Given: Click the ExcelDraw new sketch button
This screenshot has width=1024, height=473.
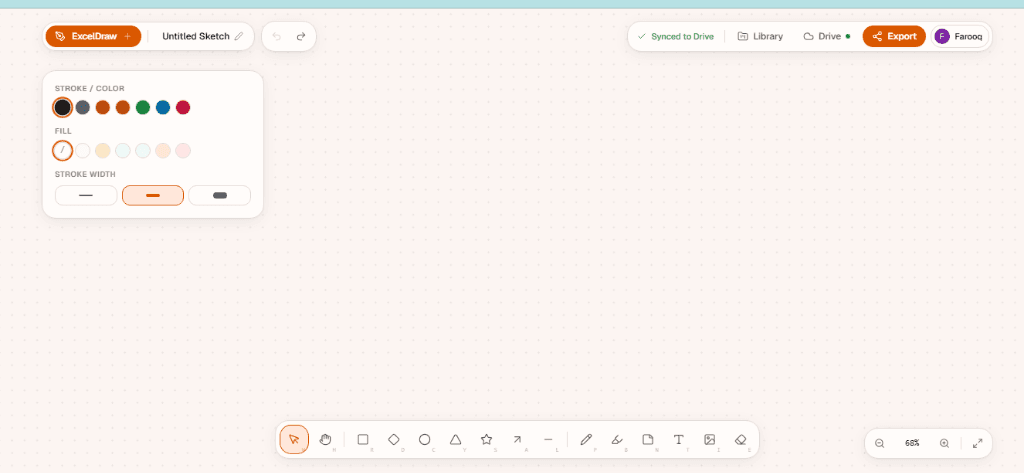Looking at the screenshot, I should point(93,37).
